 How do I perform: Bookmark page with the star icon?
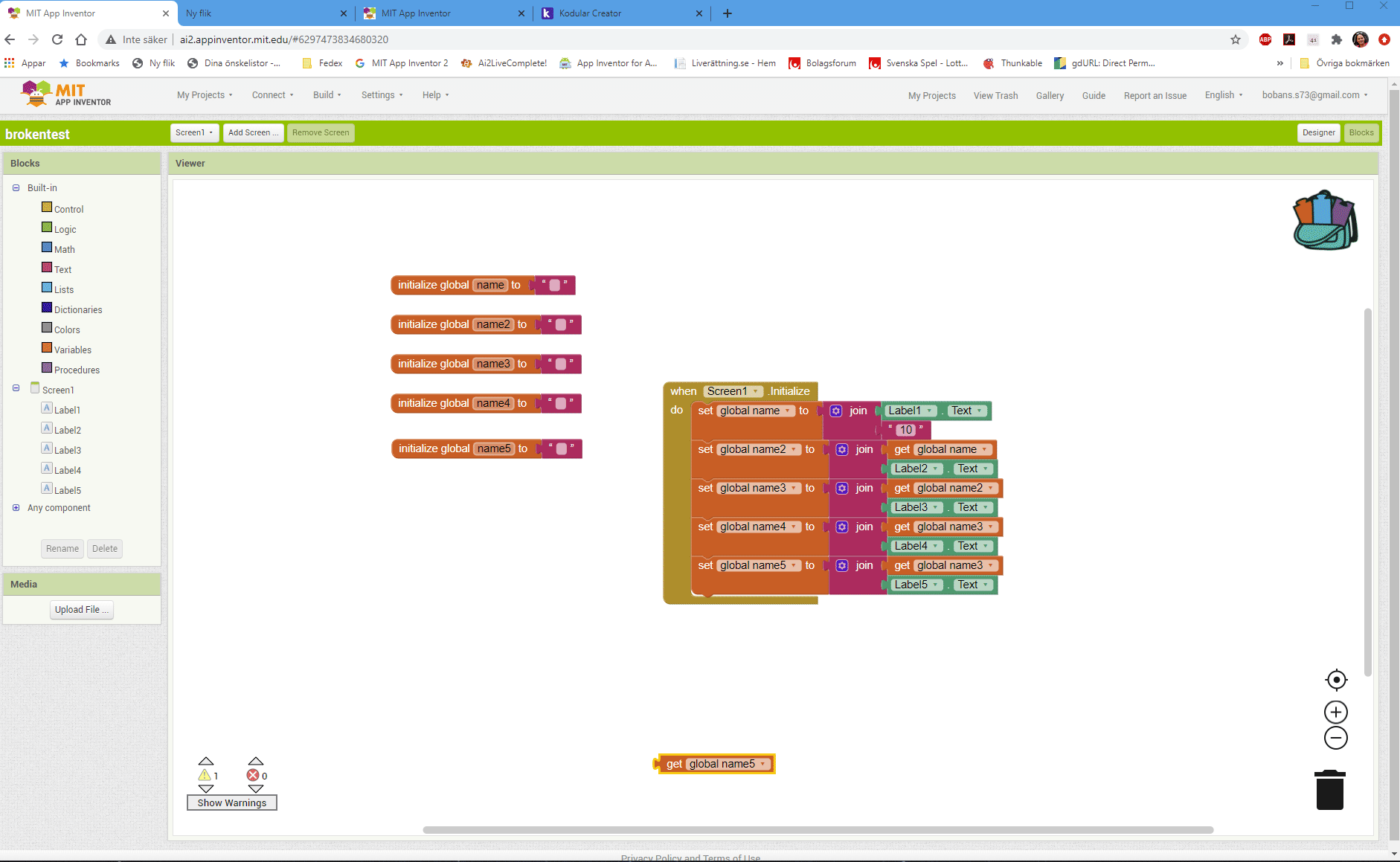point(1236,39)
